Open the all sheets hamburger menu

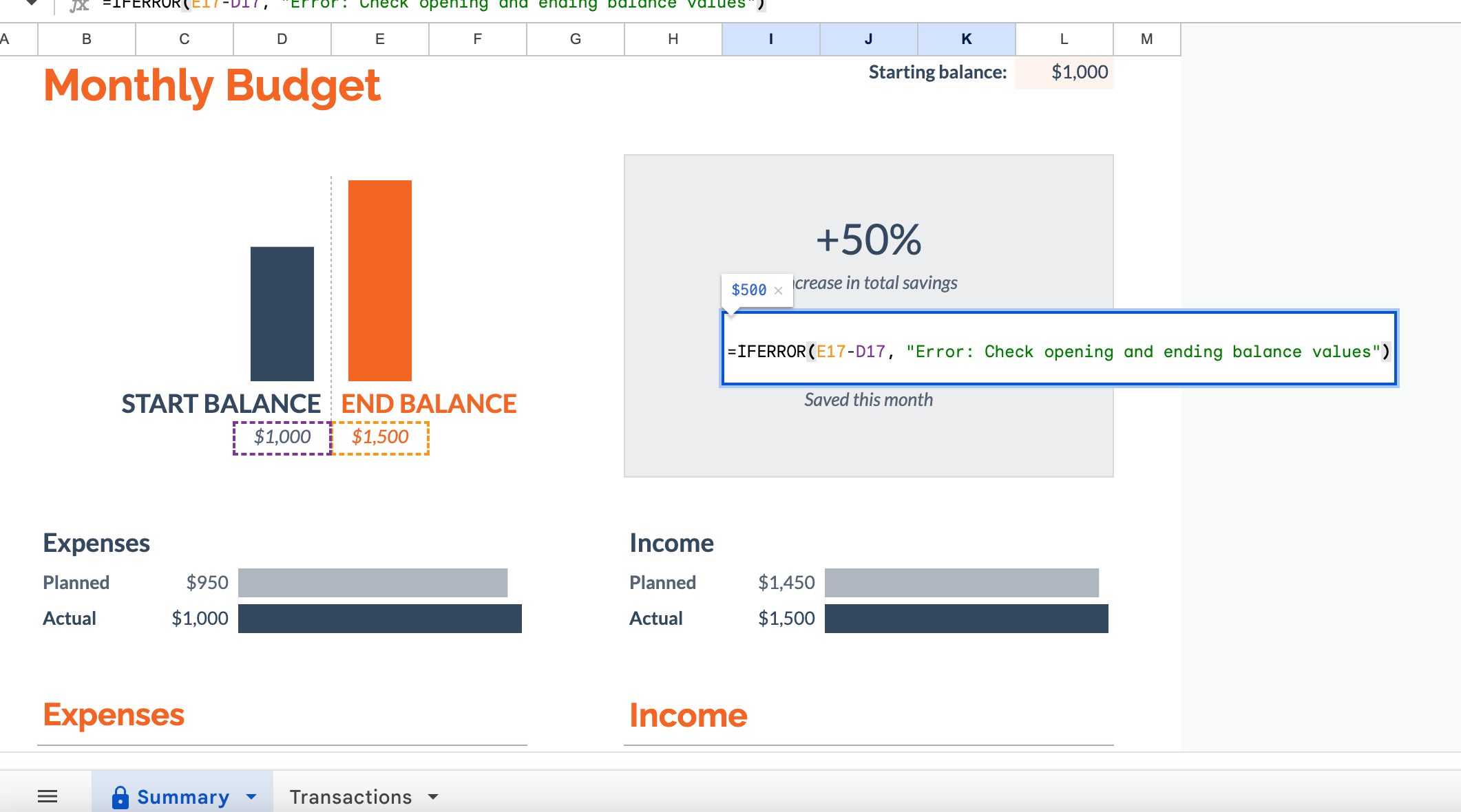48,796
